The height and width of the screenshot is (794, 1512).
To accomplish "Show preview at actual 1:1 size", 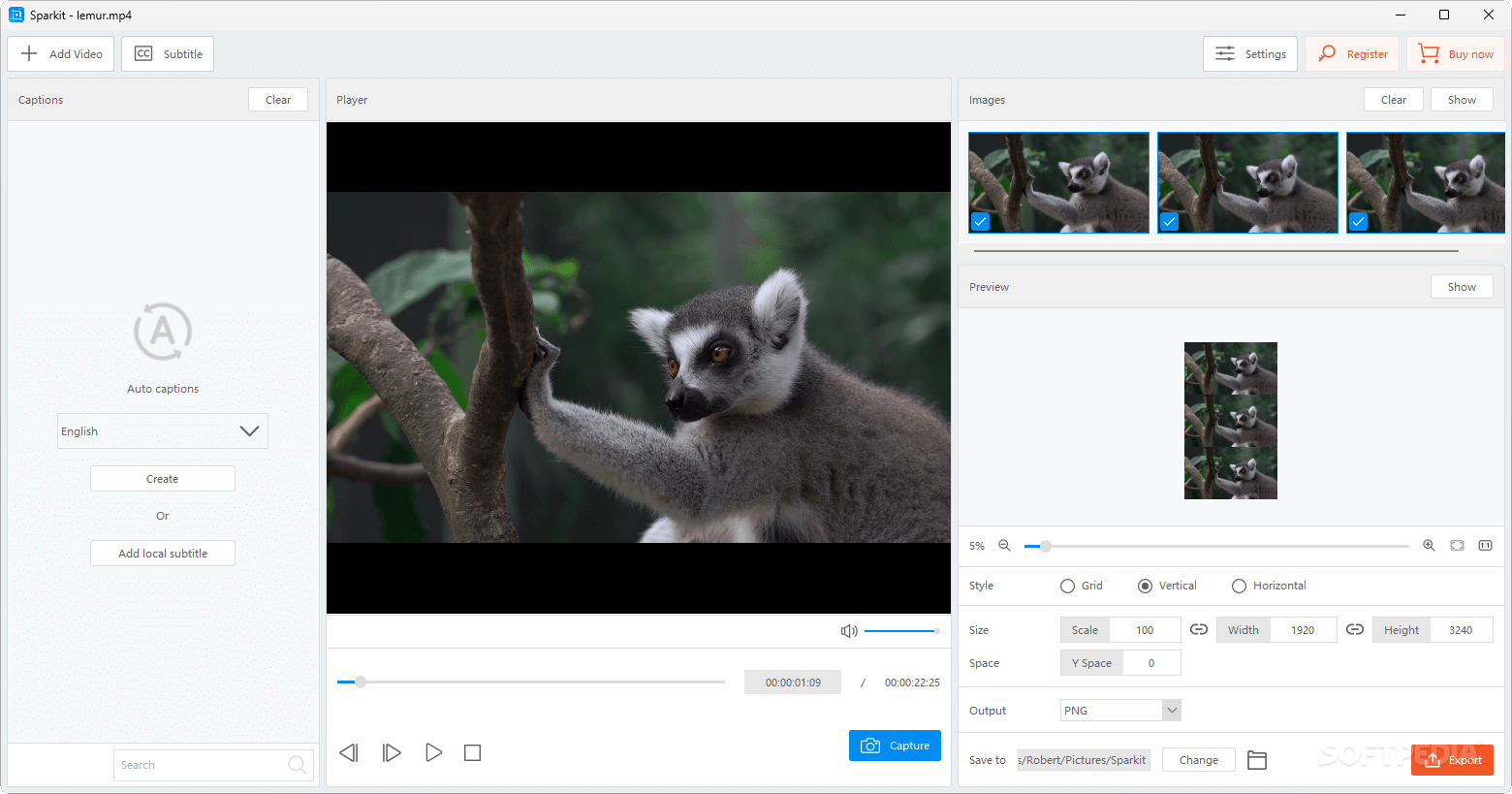I will click(x=1485, y=546).
